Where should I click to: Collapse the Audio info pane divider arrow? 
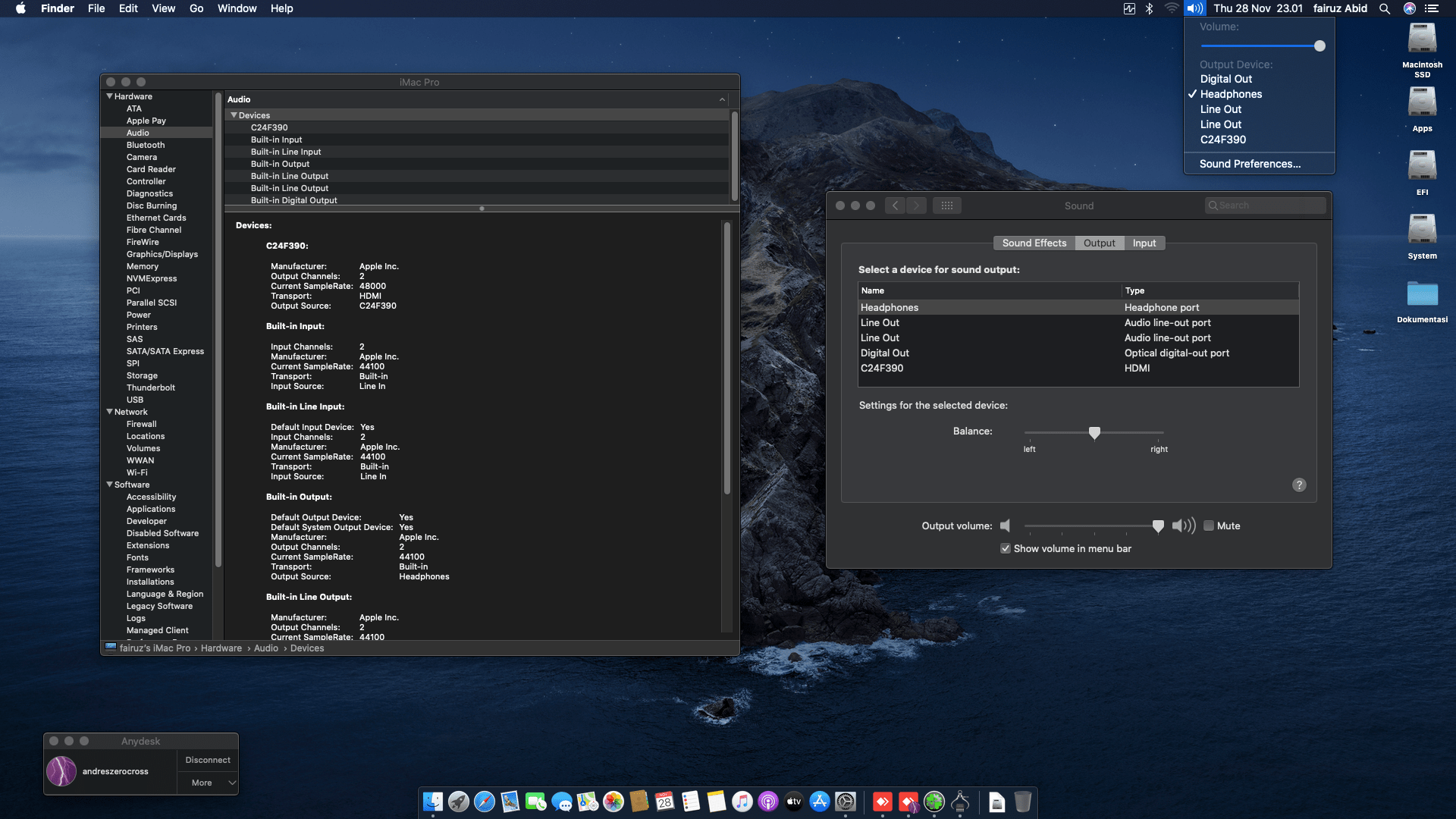click(721, 99)
